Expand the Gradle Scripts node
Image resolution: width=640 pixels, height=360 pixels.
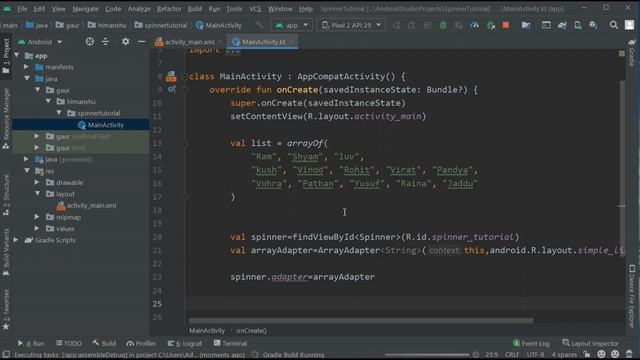click(16, 240)
